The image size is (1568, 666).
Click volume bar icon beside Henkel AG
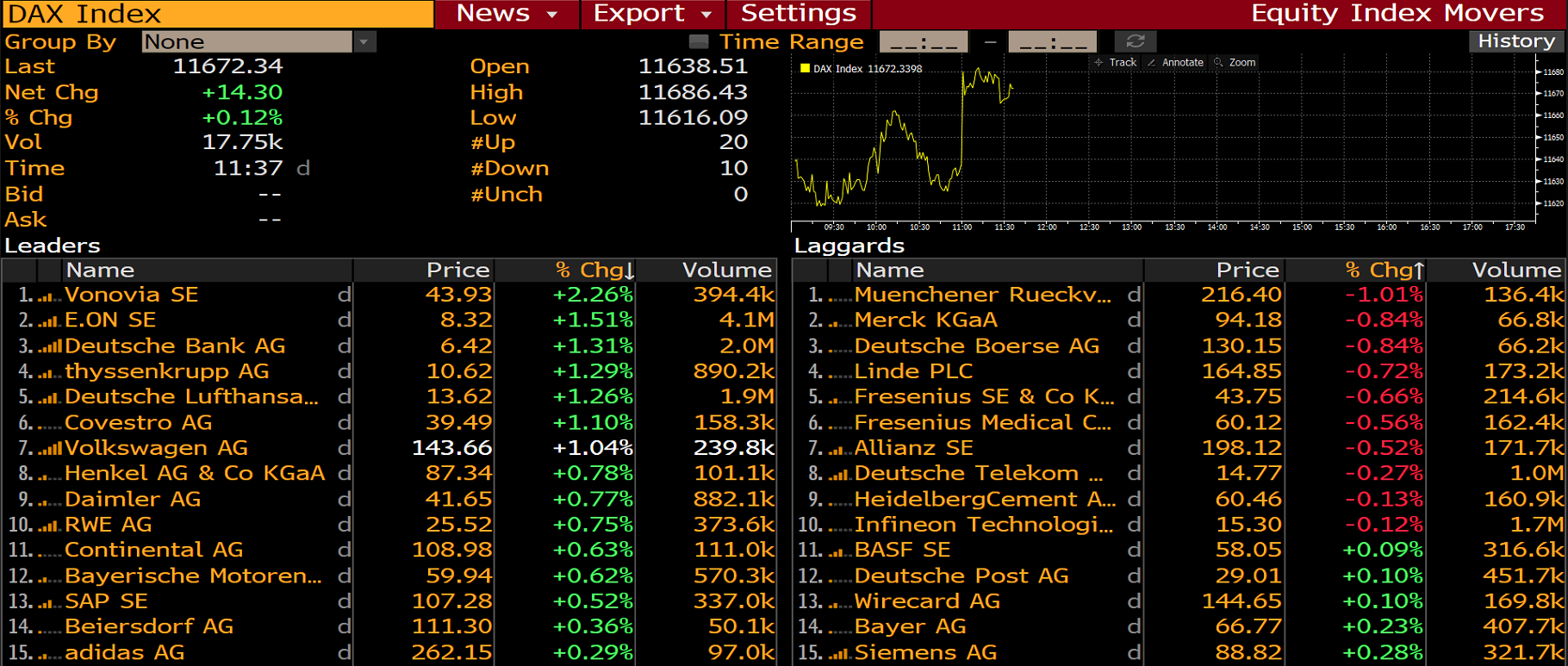click(49, 475)
